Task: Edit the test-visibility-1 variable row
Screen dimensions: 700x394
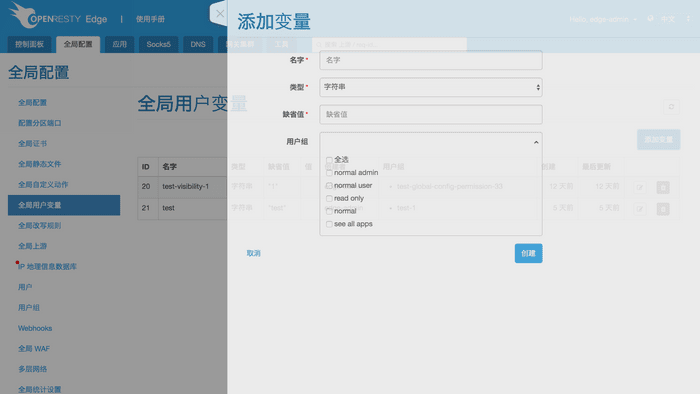Action: click(x=640, y=187)
